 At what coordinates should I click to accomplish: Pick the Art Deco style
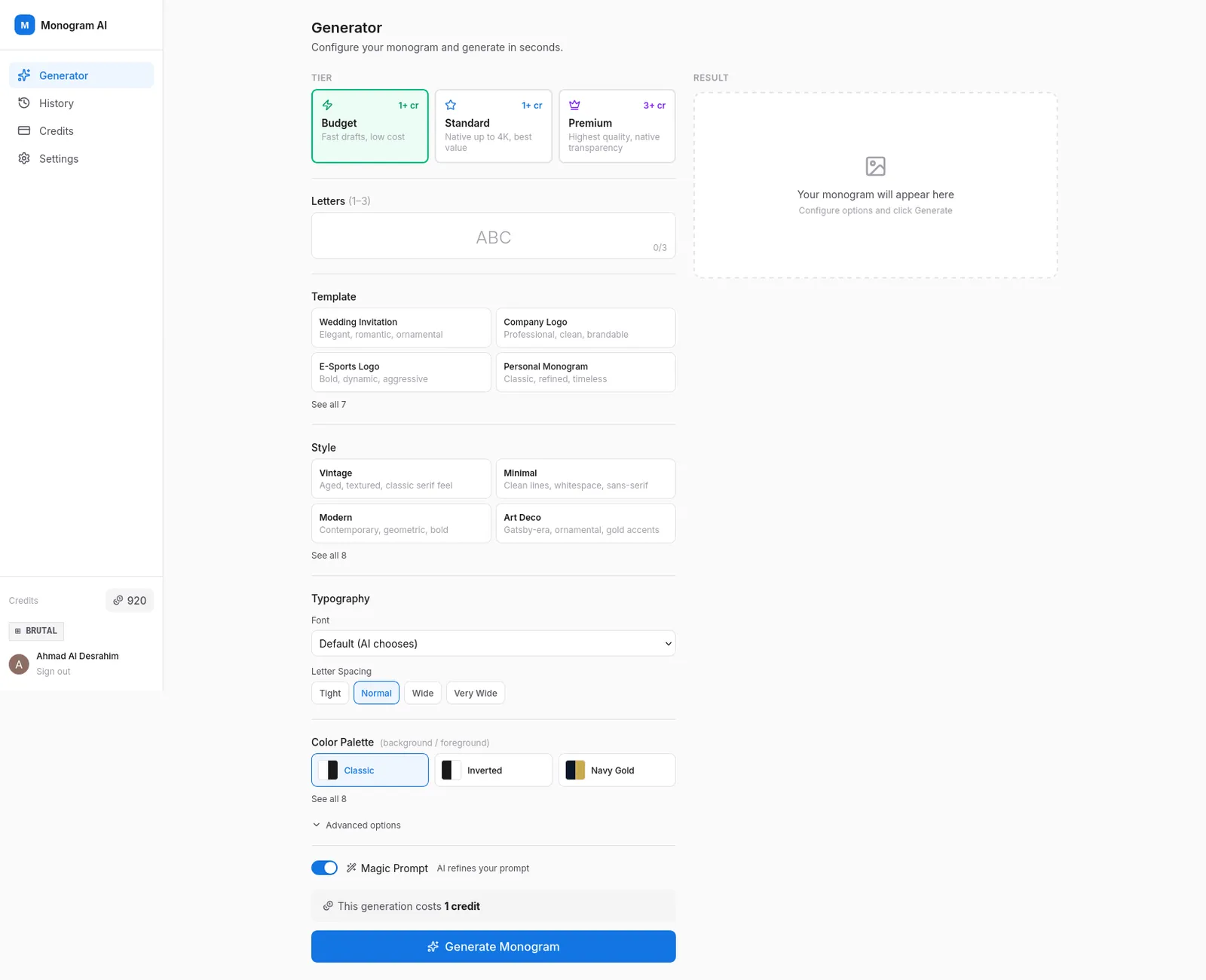pos(586,523)
